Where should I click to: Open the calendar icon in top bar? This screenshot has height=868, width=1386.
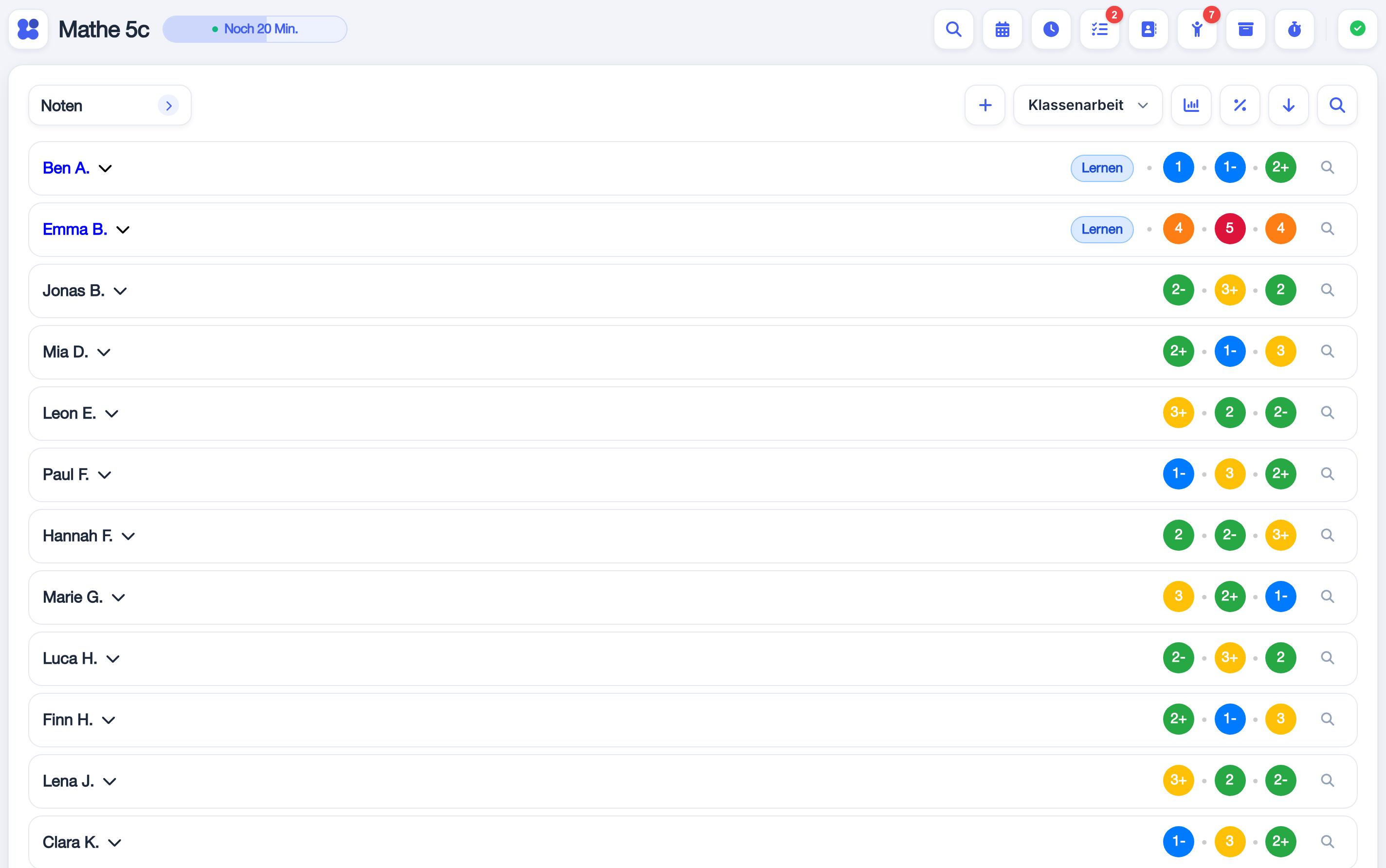tap(1002, 29)
